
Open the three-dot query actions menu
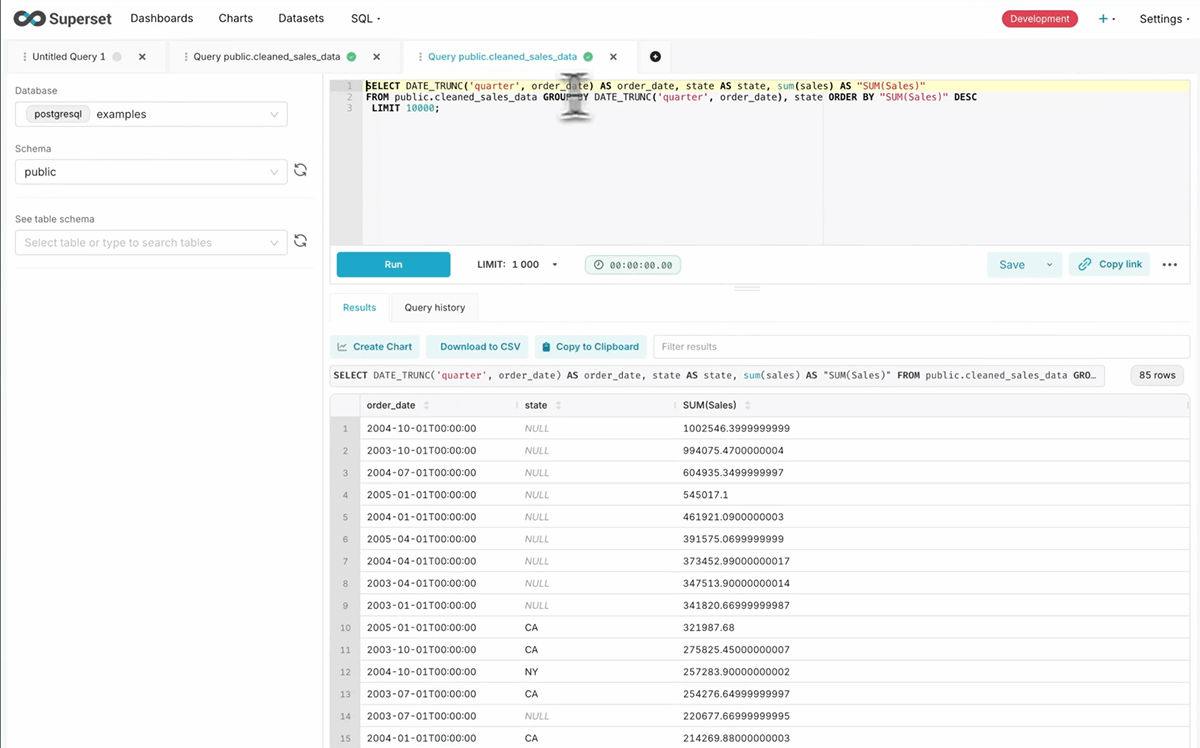[x=1170, y=265]
